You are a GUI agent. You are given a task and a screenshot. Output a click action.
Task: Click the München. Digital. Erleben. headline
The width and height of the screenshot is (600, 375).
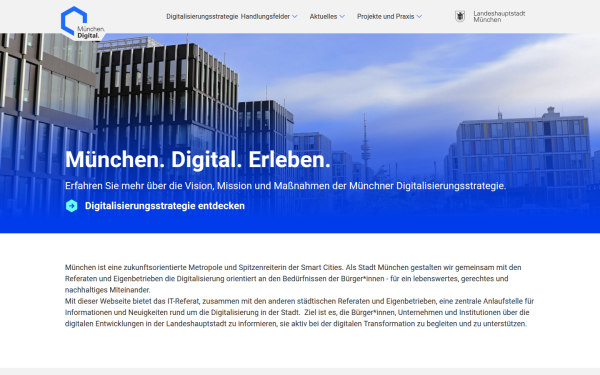(x=198, y=159)
